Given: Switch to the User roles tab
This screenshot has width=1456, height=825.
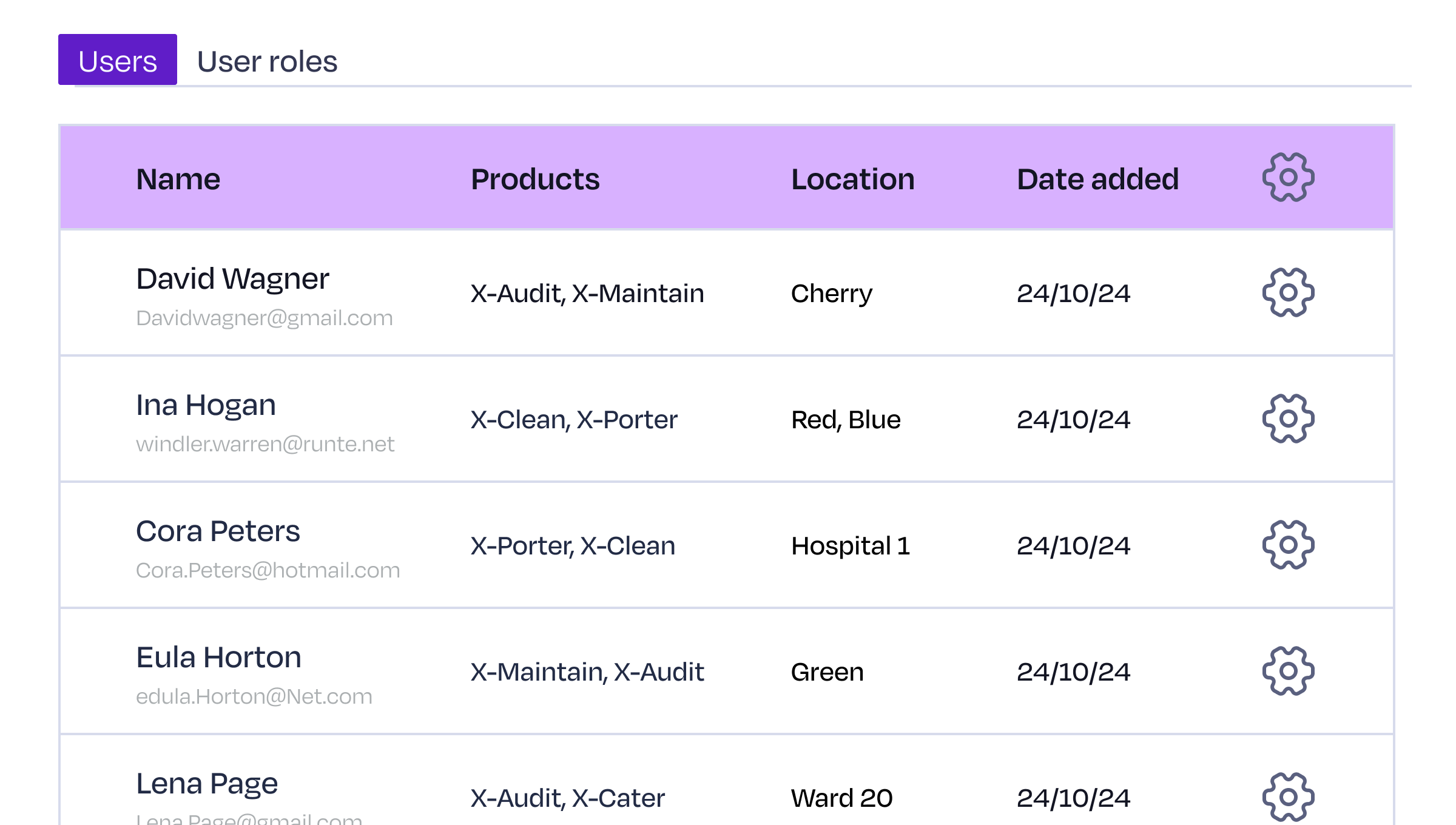Looking at the screenshot, I should tap(267, 62).
